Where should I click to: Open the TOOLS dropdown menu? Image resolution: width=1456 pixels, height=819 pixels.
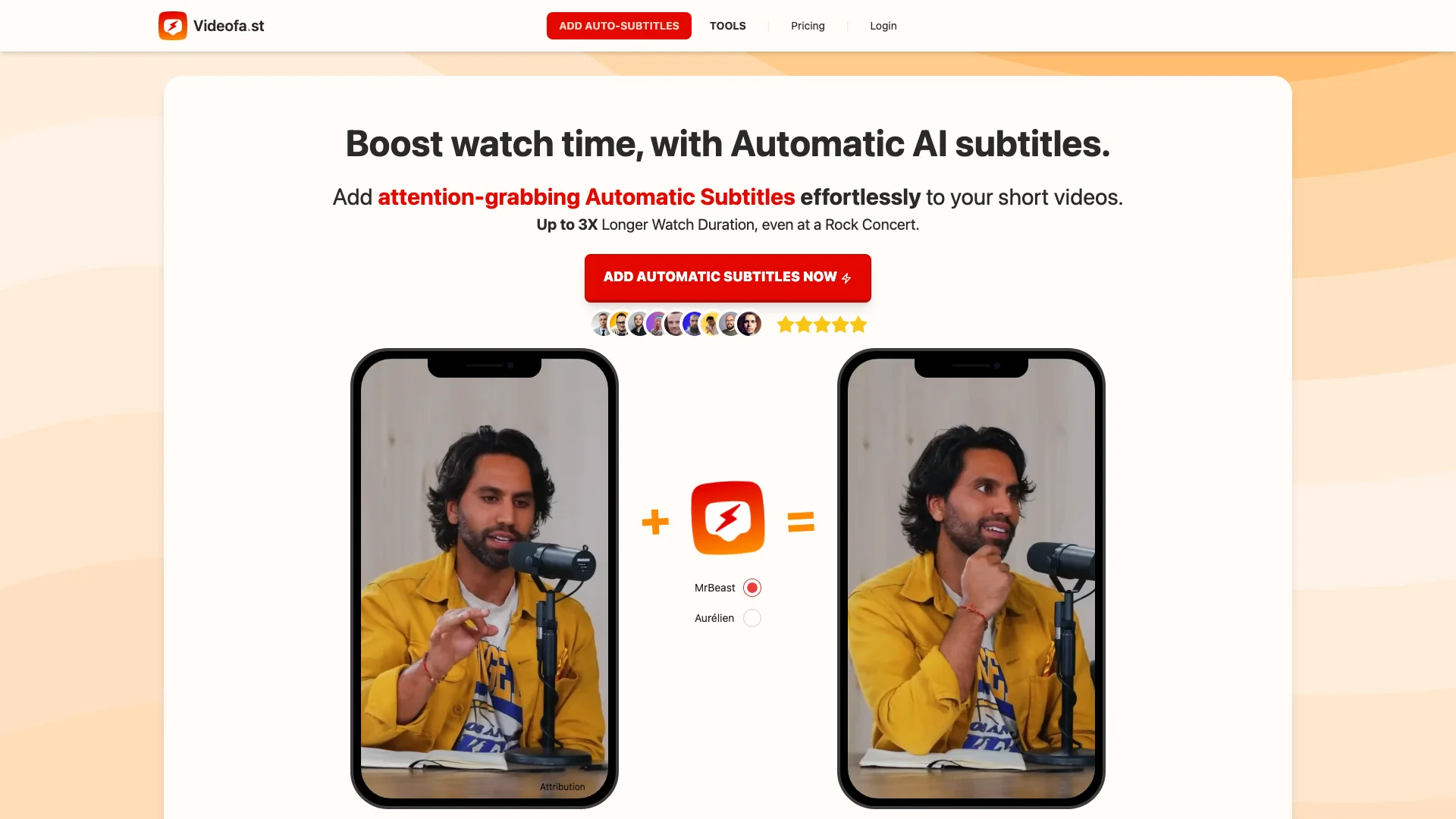[727, 26]
